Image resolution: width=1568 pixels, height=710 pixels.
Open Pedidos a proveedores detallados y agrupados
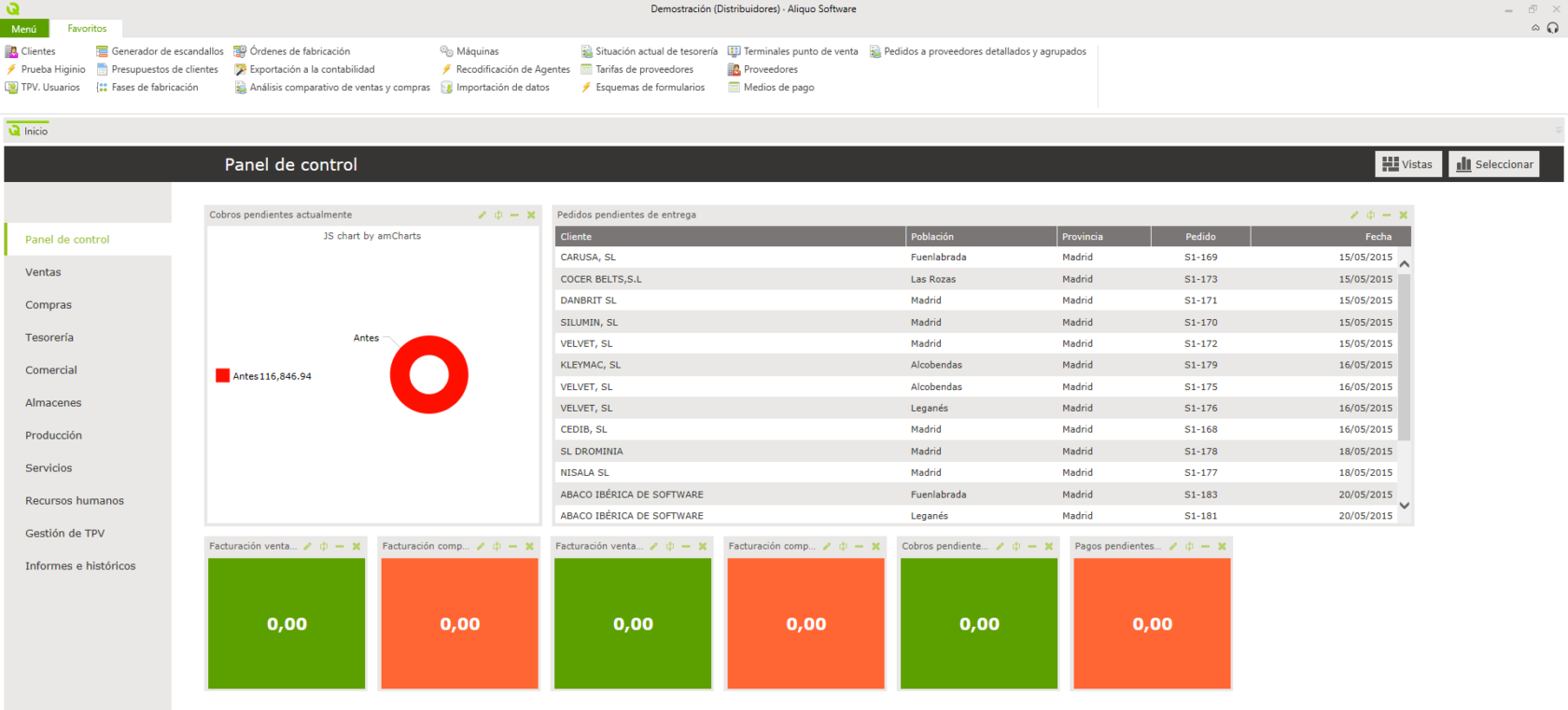[978, 51]
